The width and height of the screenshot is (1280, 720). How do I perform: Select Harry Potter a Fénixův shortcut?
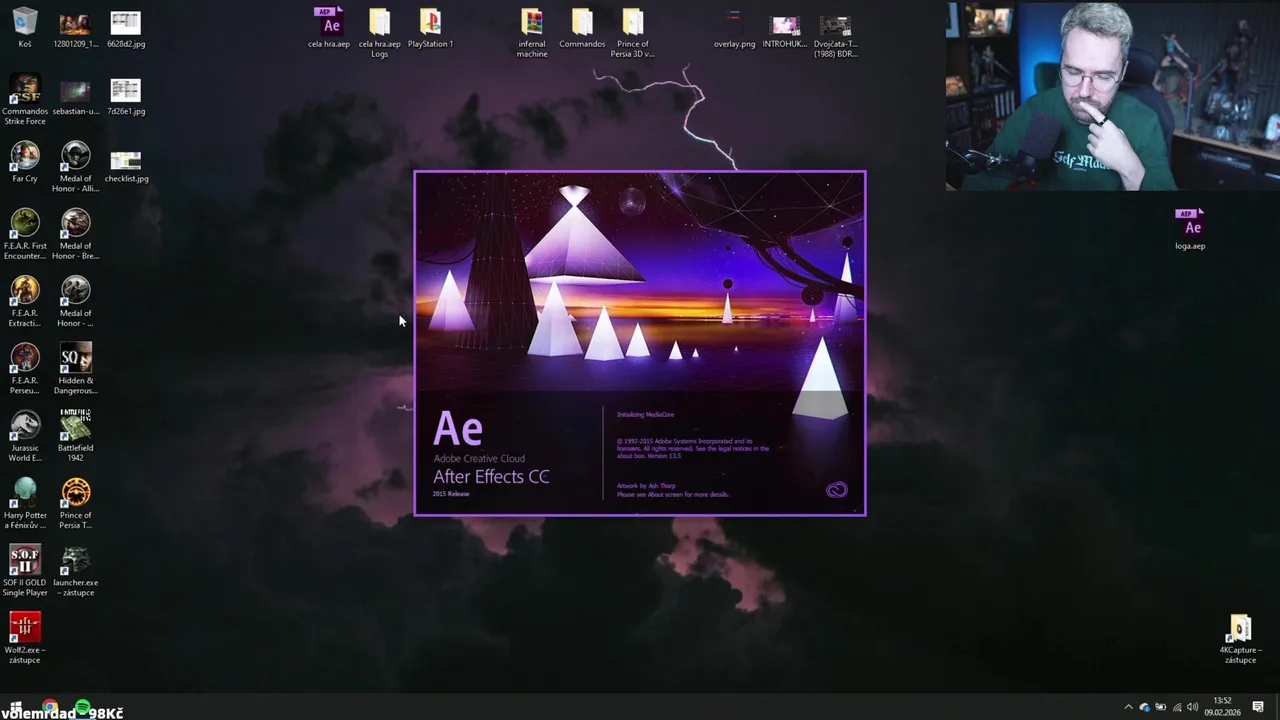(25, 503)
